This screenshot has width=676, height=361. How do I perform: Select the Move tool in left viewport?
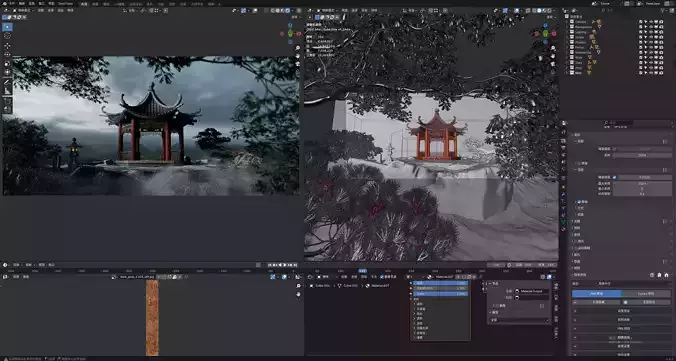[x=7, y=46]
